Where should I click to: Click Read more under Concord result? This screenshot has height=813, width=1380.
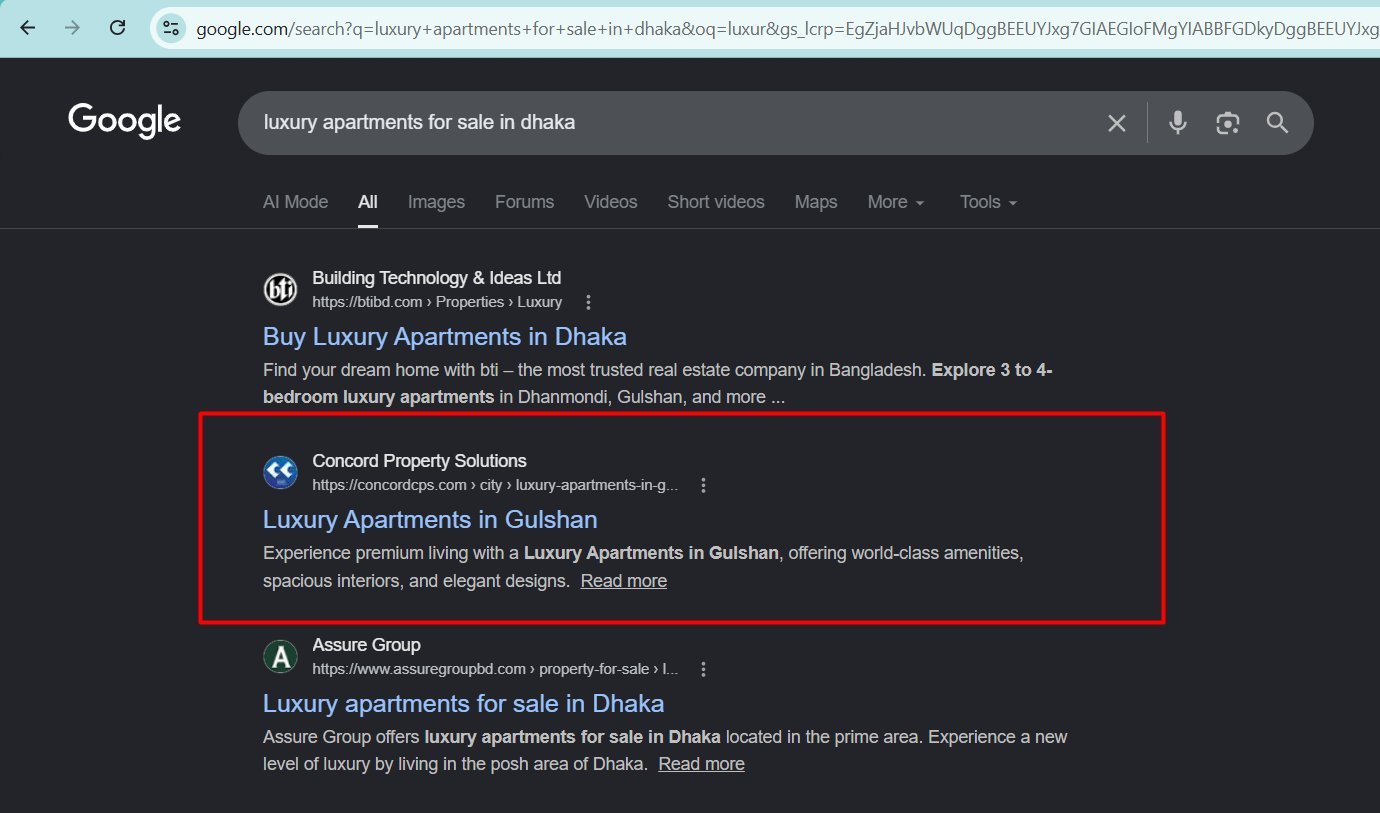tap(624, 581)
